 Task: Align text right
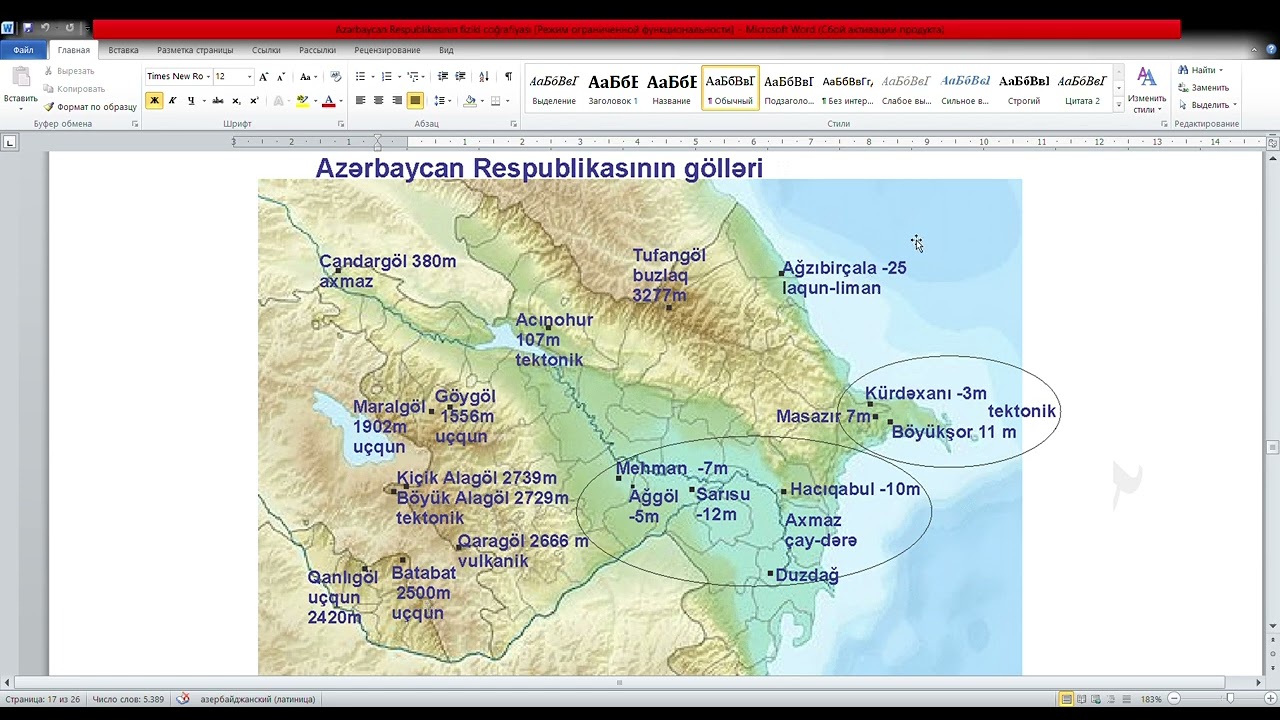[x=397, y=100]
